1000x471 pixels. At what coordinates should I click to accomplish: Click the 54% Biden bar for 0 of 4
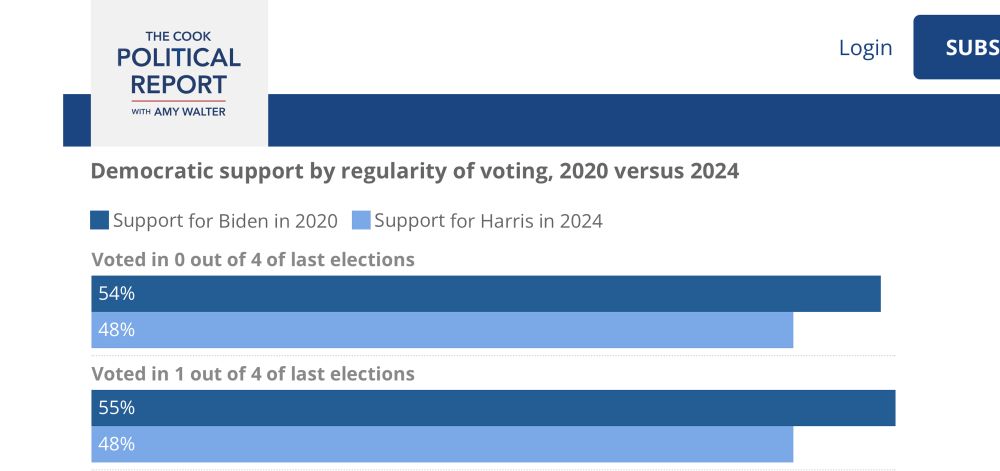tap(486, 294)
